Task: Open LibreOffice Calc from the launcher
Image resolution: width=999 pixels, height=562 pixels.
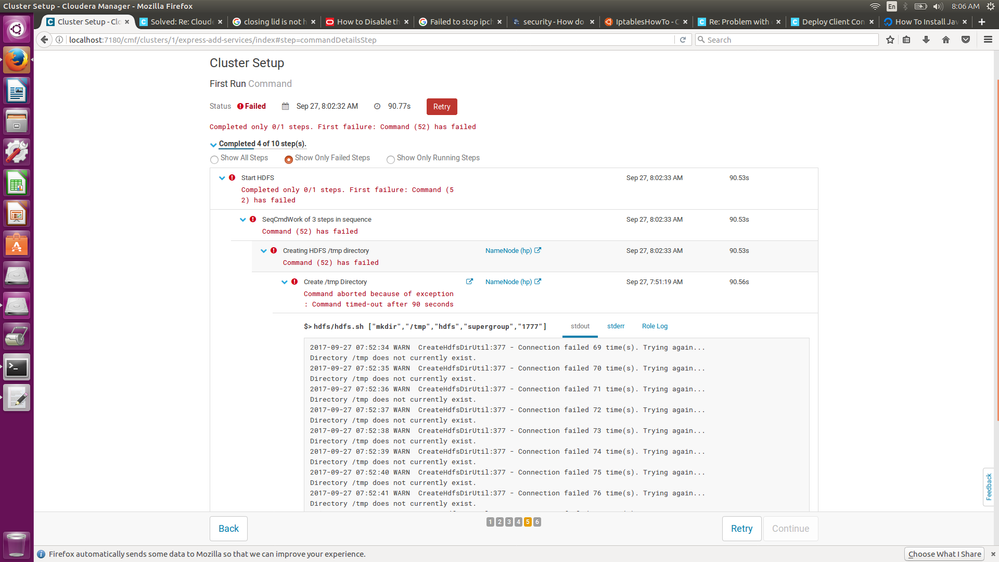Action: 17,184
